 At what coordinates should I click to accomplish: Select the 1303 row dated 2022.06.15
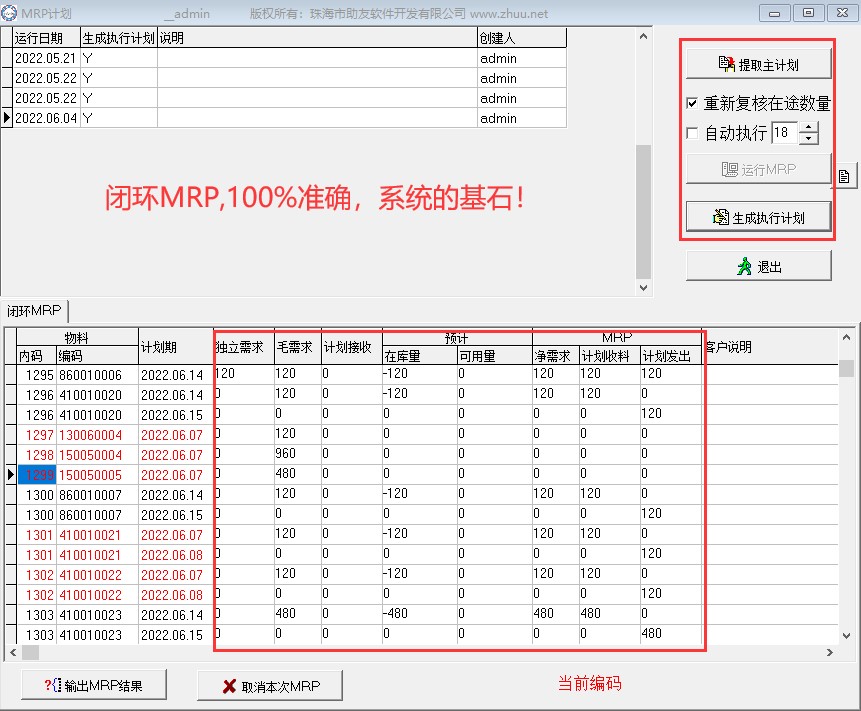pyautogui.click(x=421, y=635)
